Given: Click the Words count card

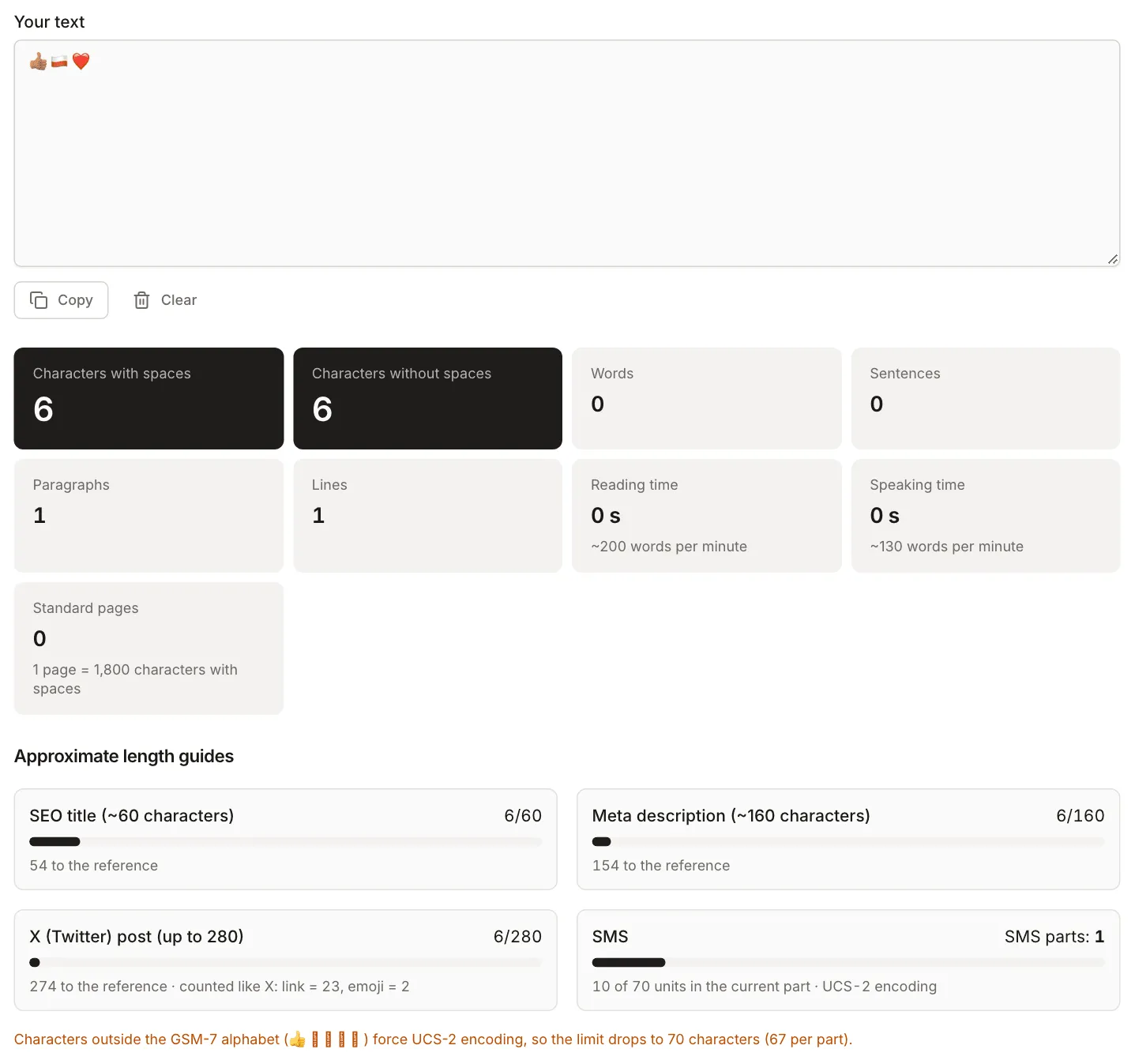Looking at the screenshot, I should pos(707,398).
